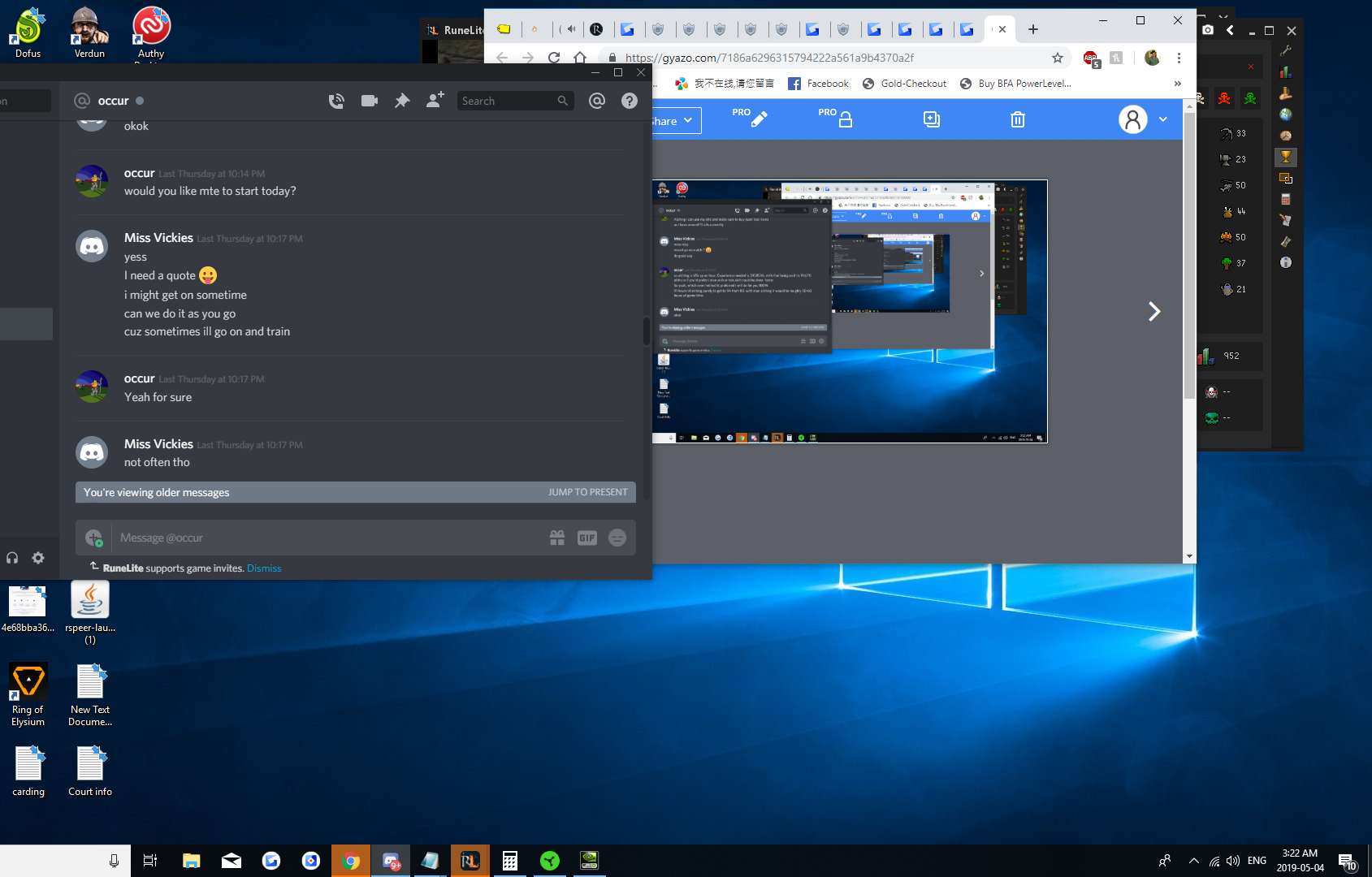Click the Message @occur input field

click(325, 538)
